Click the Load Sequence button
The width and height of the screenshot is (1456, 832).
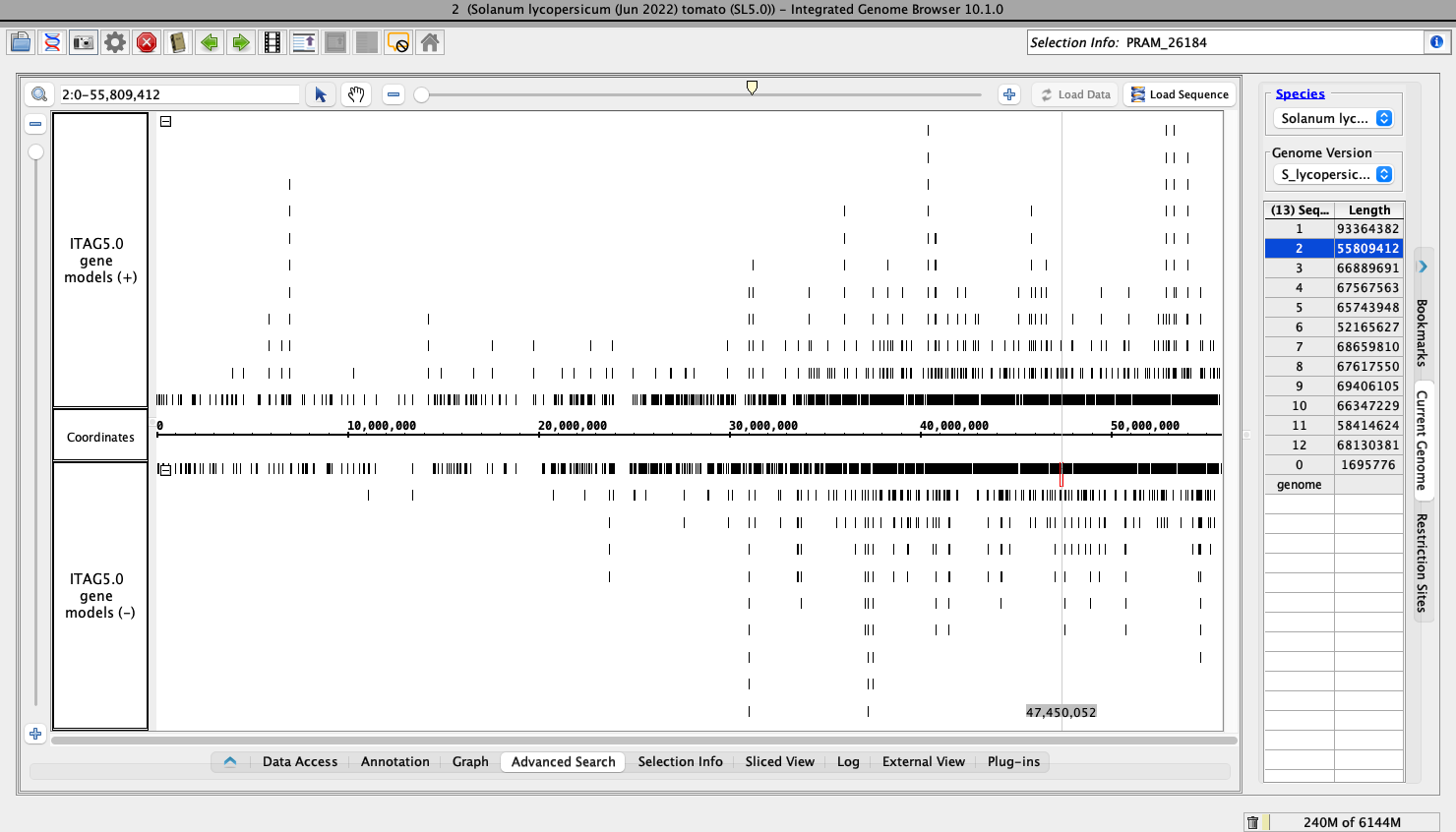[x=1180, y=94]
